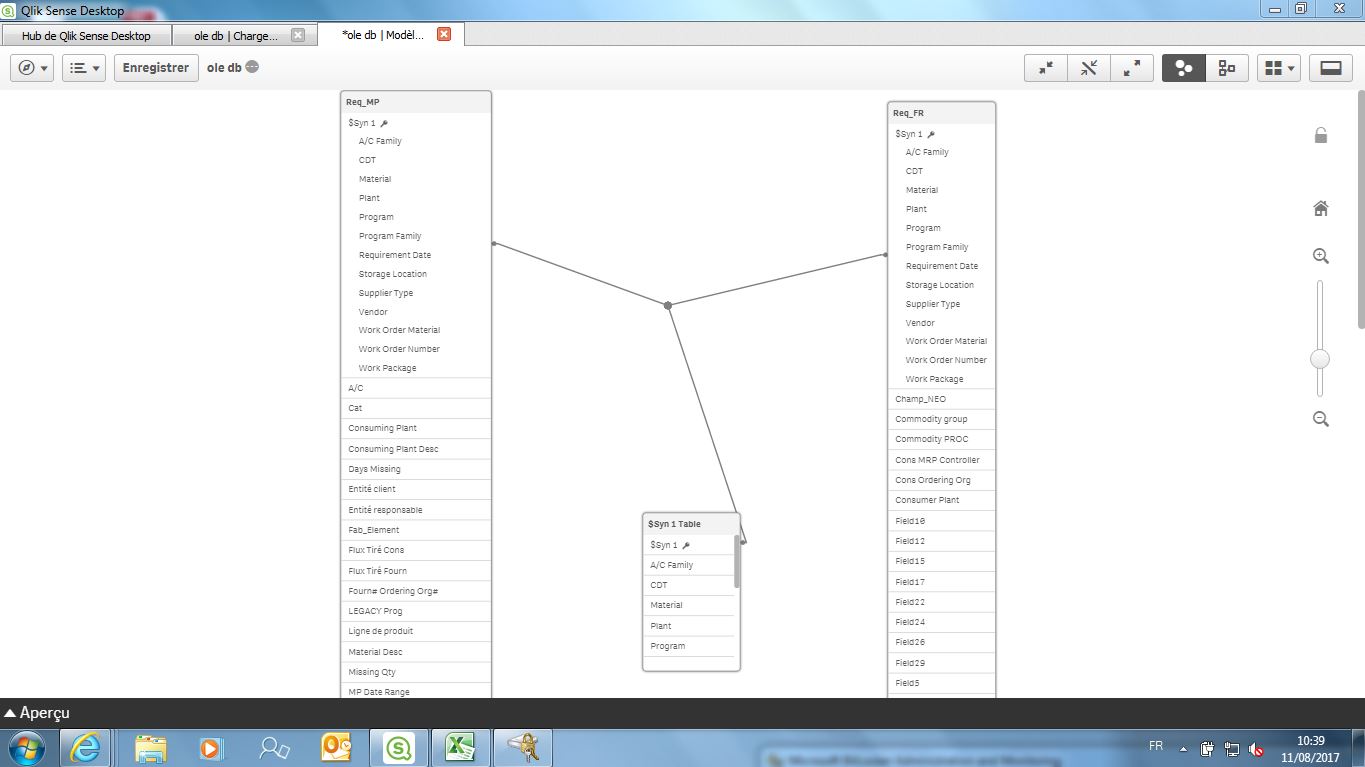Select A/C Family field in $Syn 1 Table
The width and height of the screenshot is (1365, 767).
[x=688, y=565]
